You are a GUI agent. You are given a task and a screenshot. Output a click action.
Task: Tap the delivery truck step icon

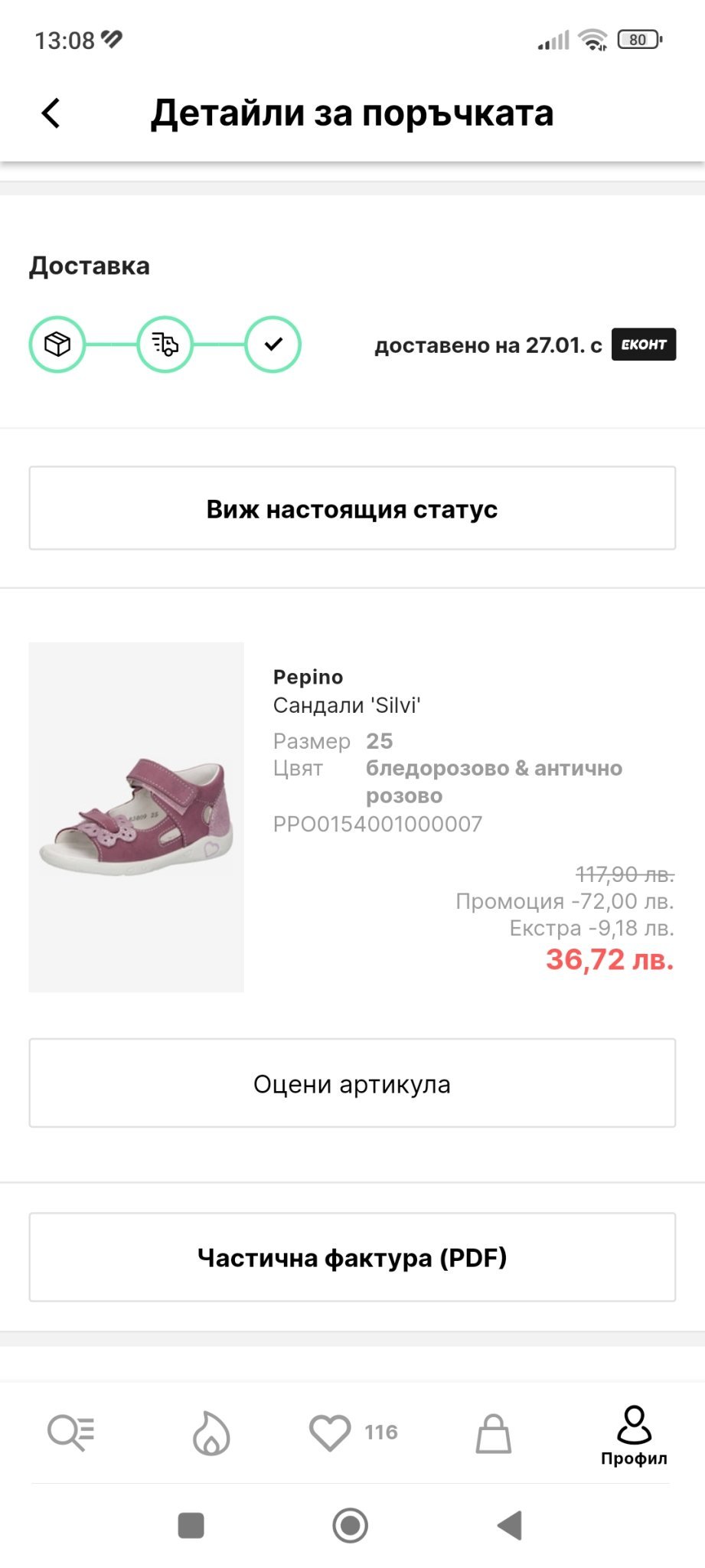pyautogui.click(x=165, y=345)
